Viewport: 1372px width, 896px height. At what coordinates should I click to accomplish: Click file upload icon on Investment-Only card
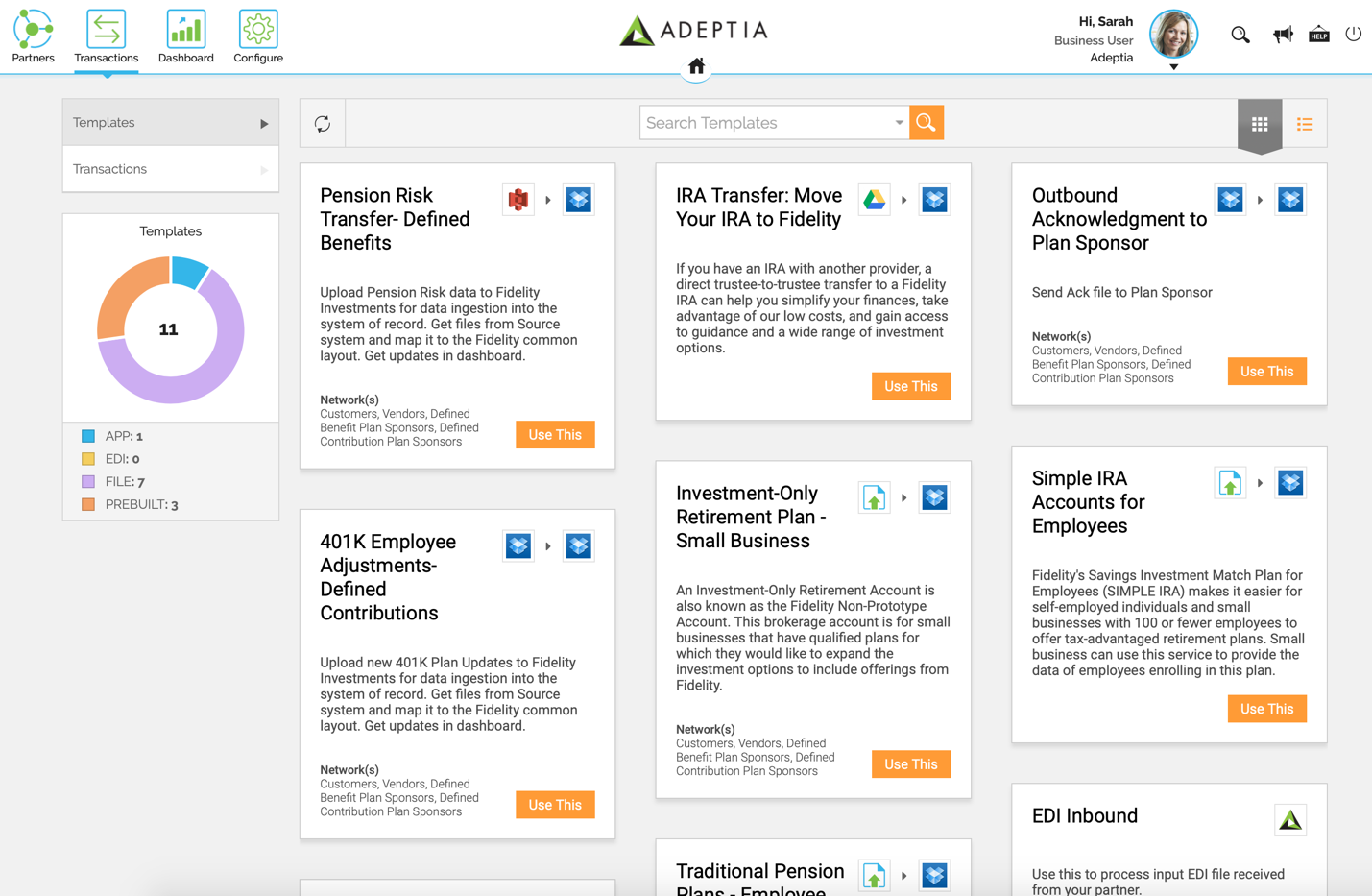(x=874, y=497)
